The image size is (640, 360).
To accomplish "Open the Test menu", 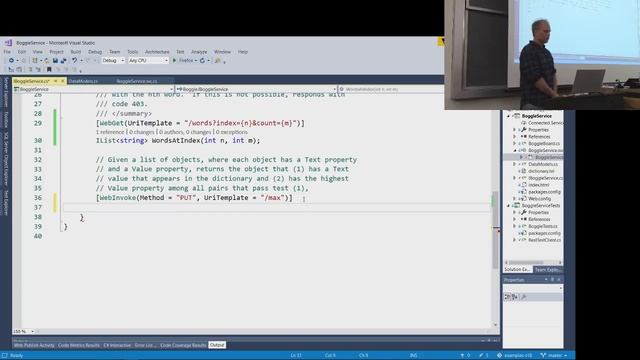I will pos(180,52).
